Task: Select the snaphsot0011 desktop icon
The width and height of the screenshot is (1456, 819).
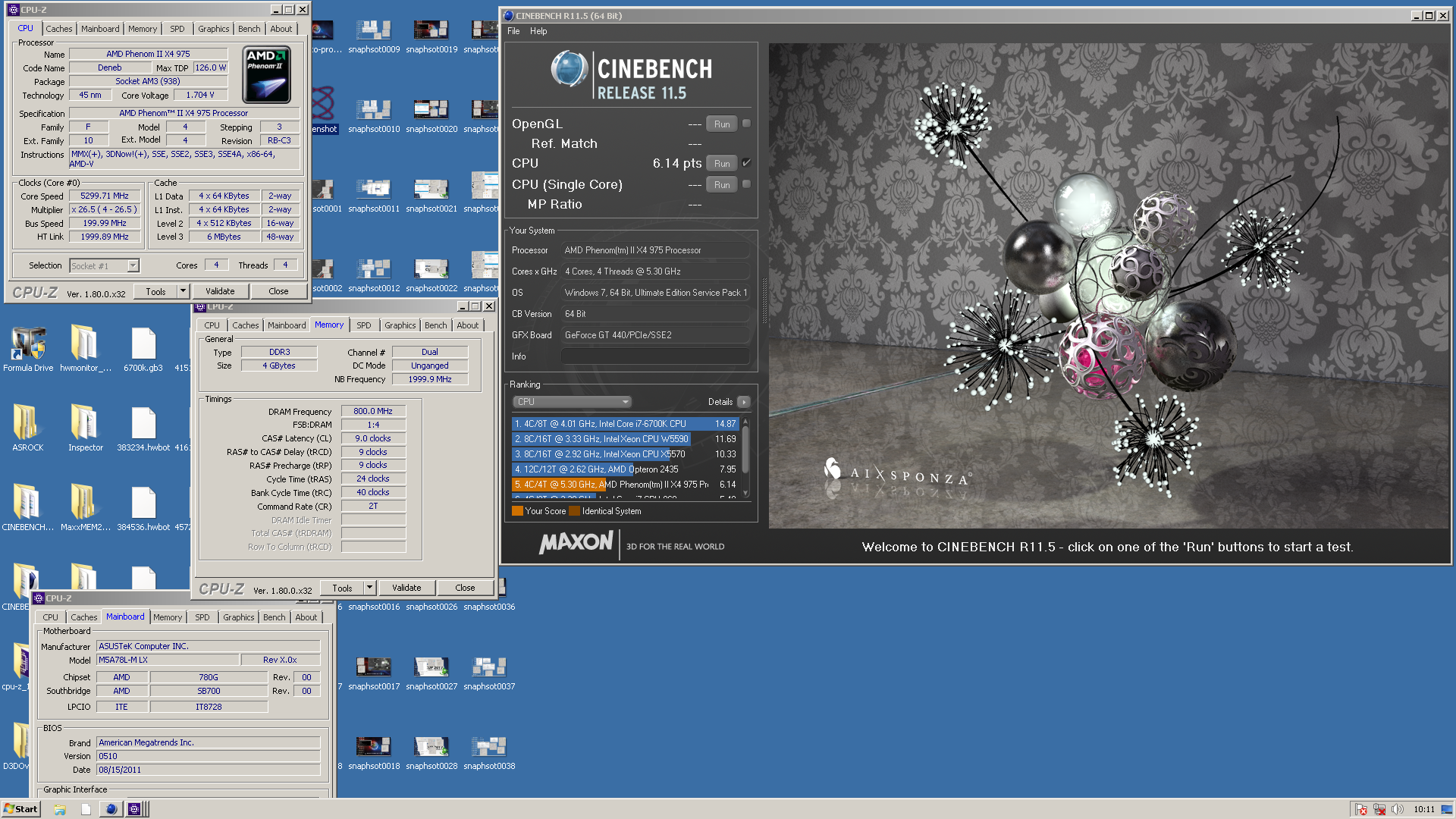Action: (x=374, y=196)
